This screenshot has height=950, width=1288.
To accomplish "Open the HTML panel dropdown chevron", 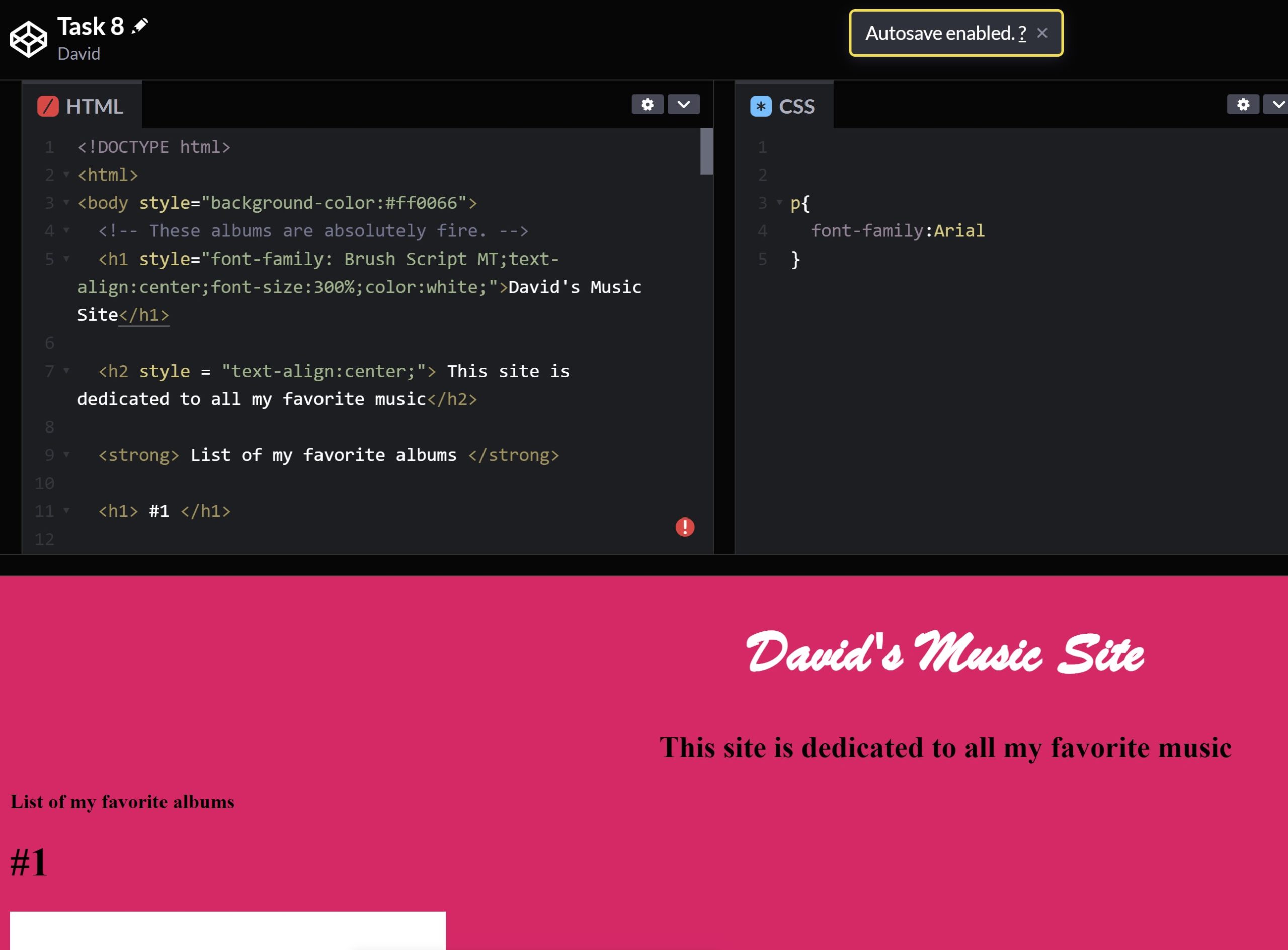I will point(683,104).
